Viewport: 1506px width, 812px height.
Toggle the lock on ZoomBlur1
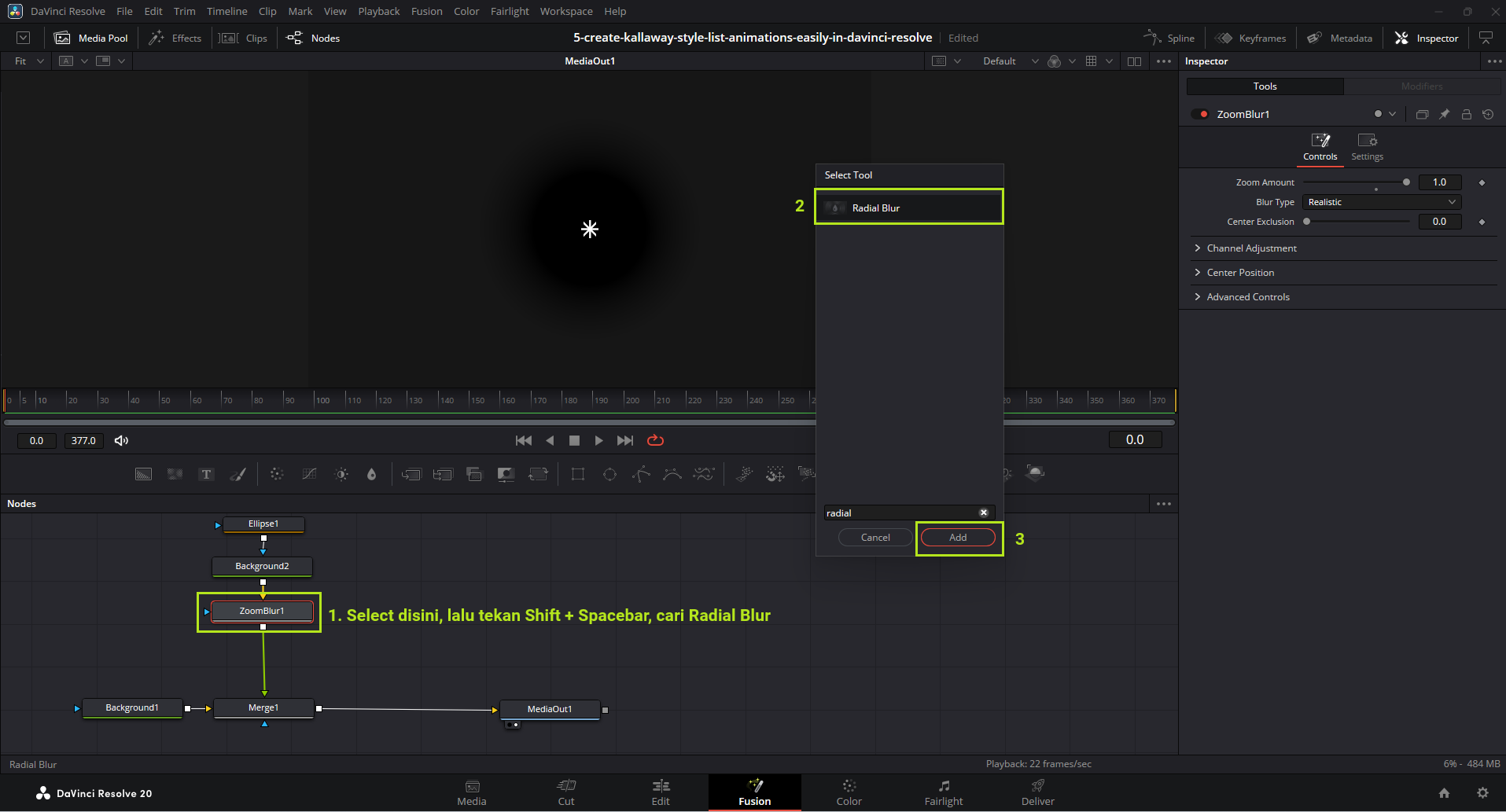(x=1467, y=114)
